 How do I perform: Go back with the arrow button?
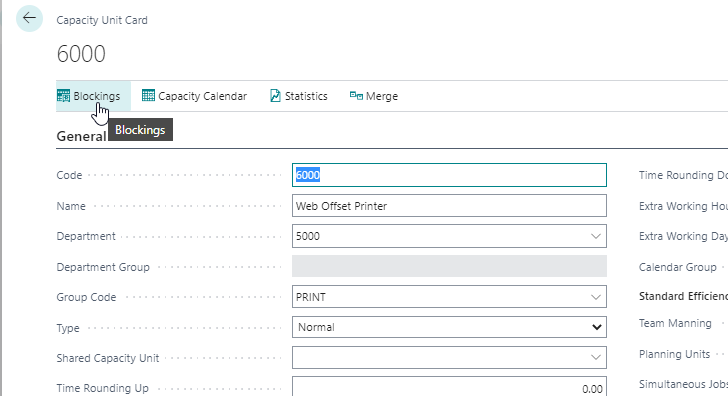coord(29,19)
